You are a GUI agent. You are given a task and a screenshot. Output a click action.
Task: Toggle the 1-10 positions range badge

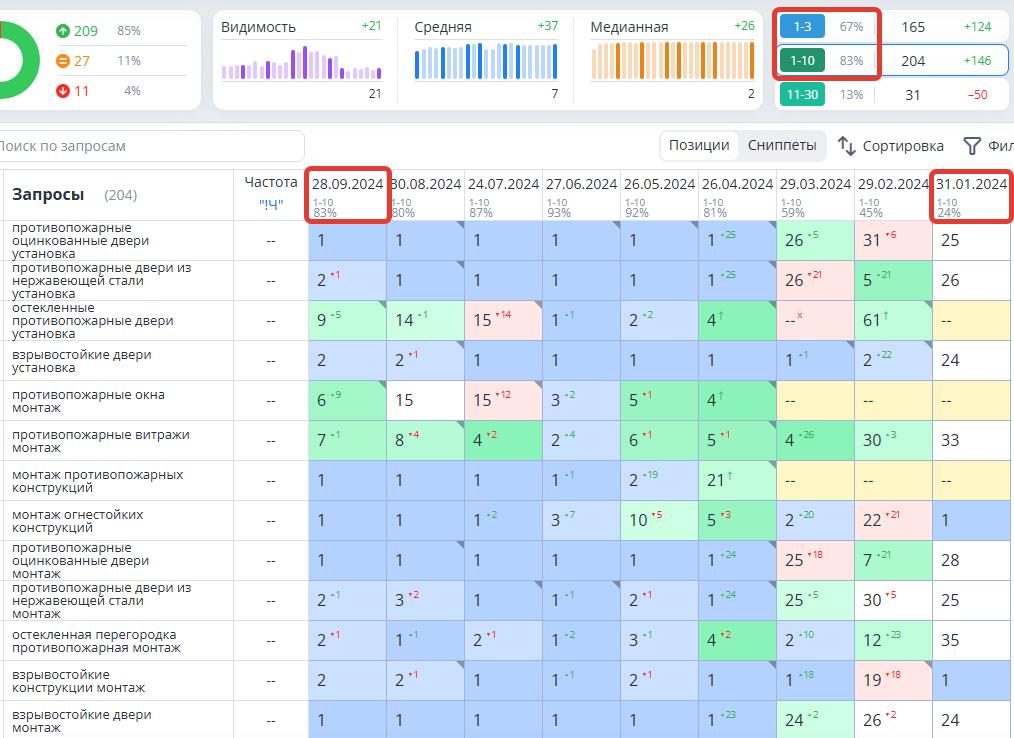point(802,61)
